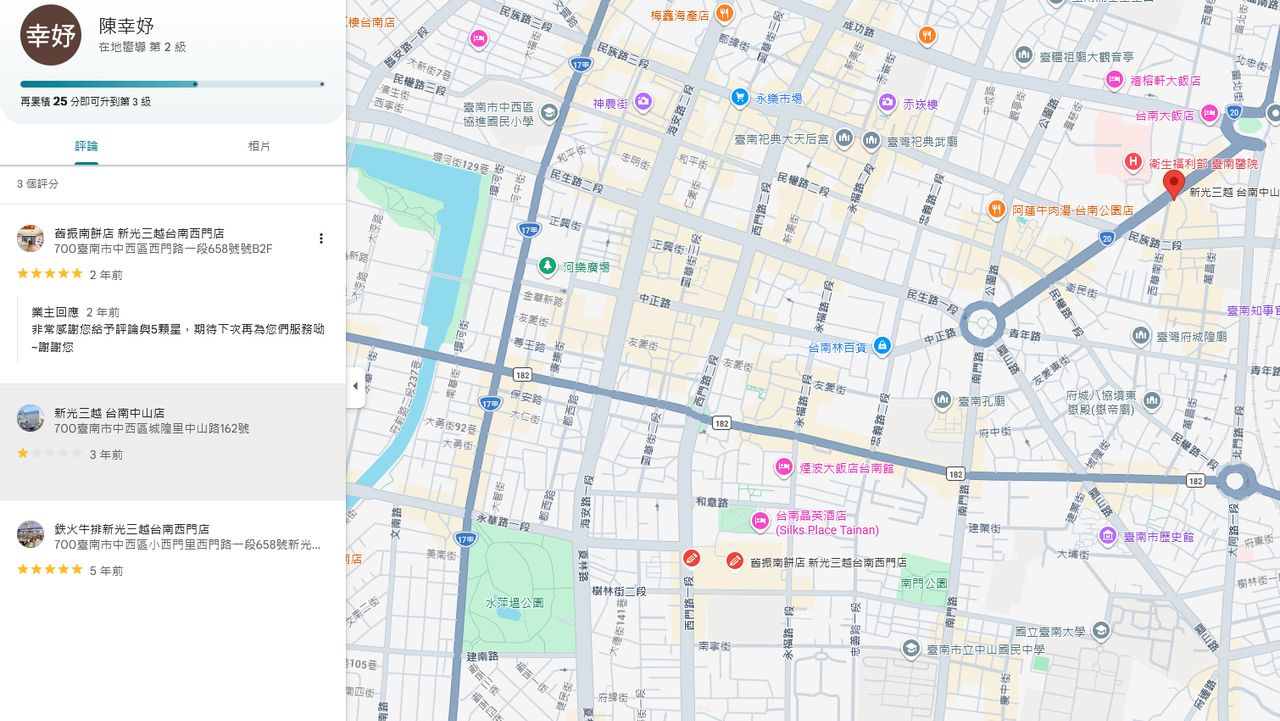Click the red pin at 新光三越 台南中山店

(x=1174, y=185)
